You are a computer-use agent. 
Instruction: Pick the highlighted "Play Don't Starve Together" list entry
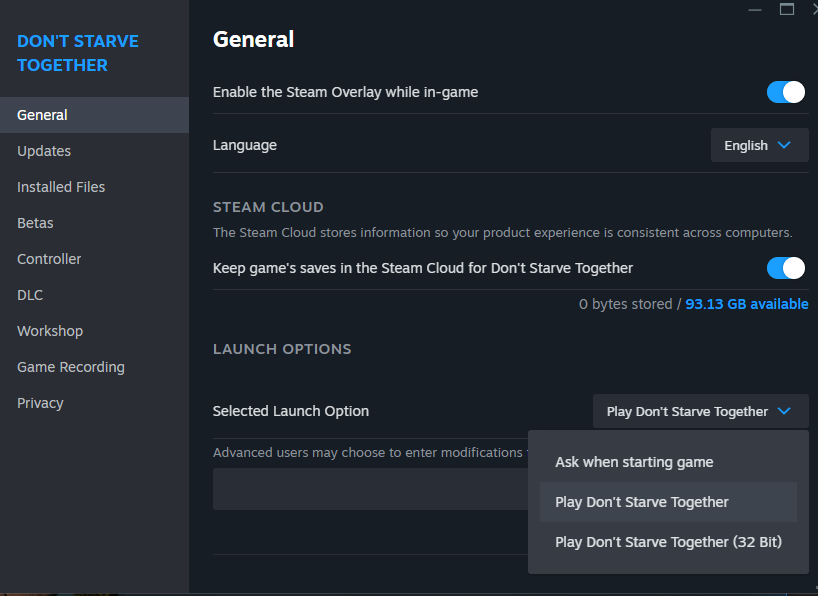[642, 502]
